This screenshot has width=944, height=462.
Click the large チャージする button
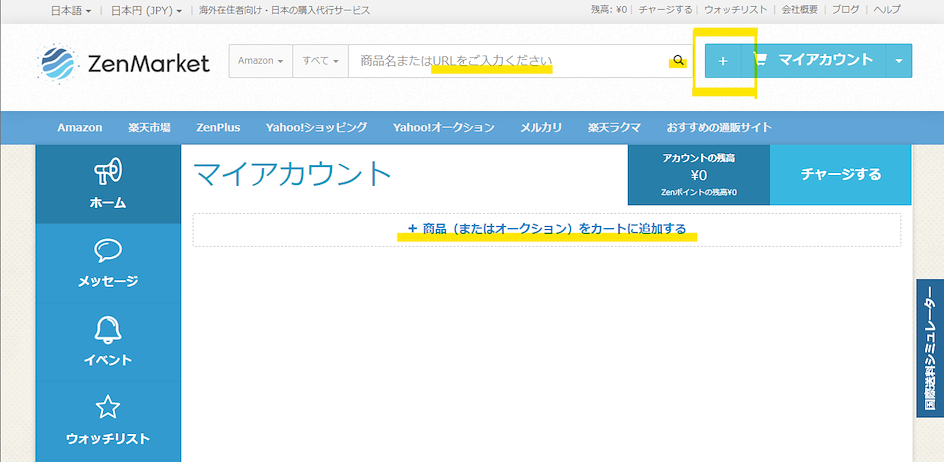[x=840, y=175]
